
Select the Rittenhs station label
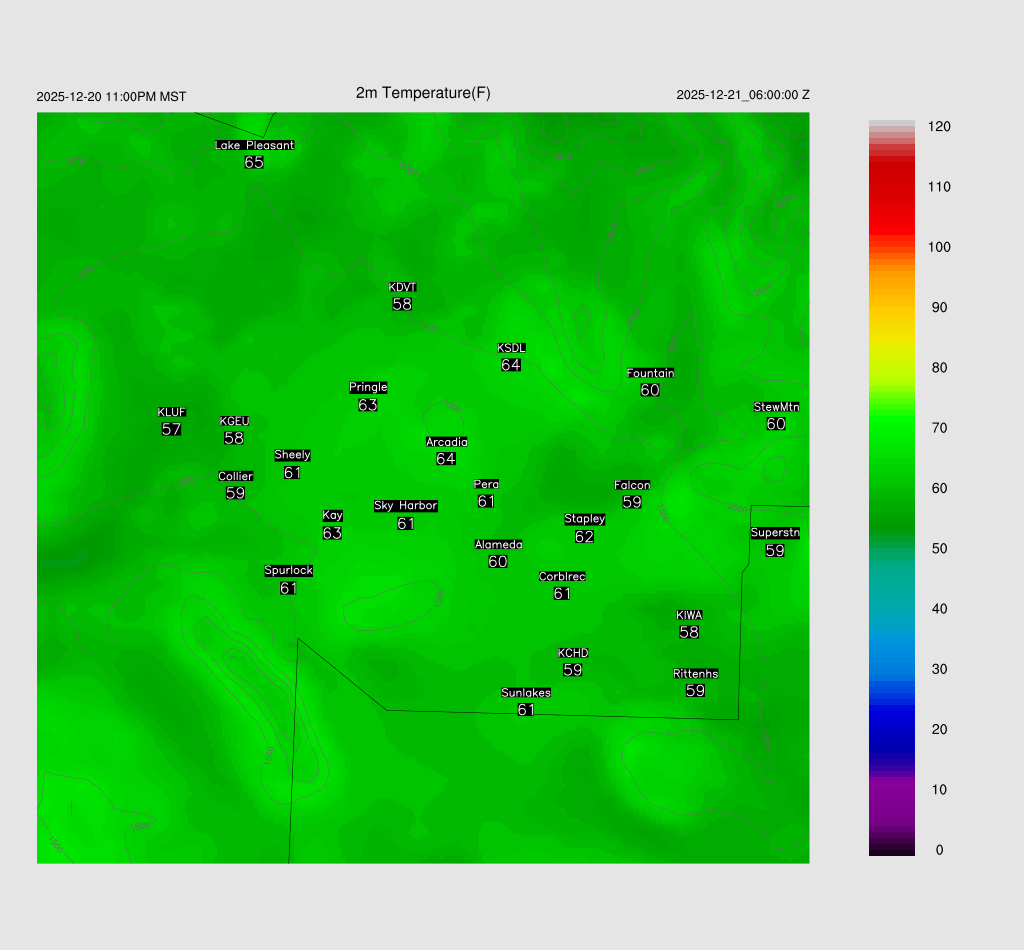695,674
